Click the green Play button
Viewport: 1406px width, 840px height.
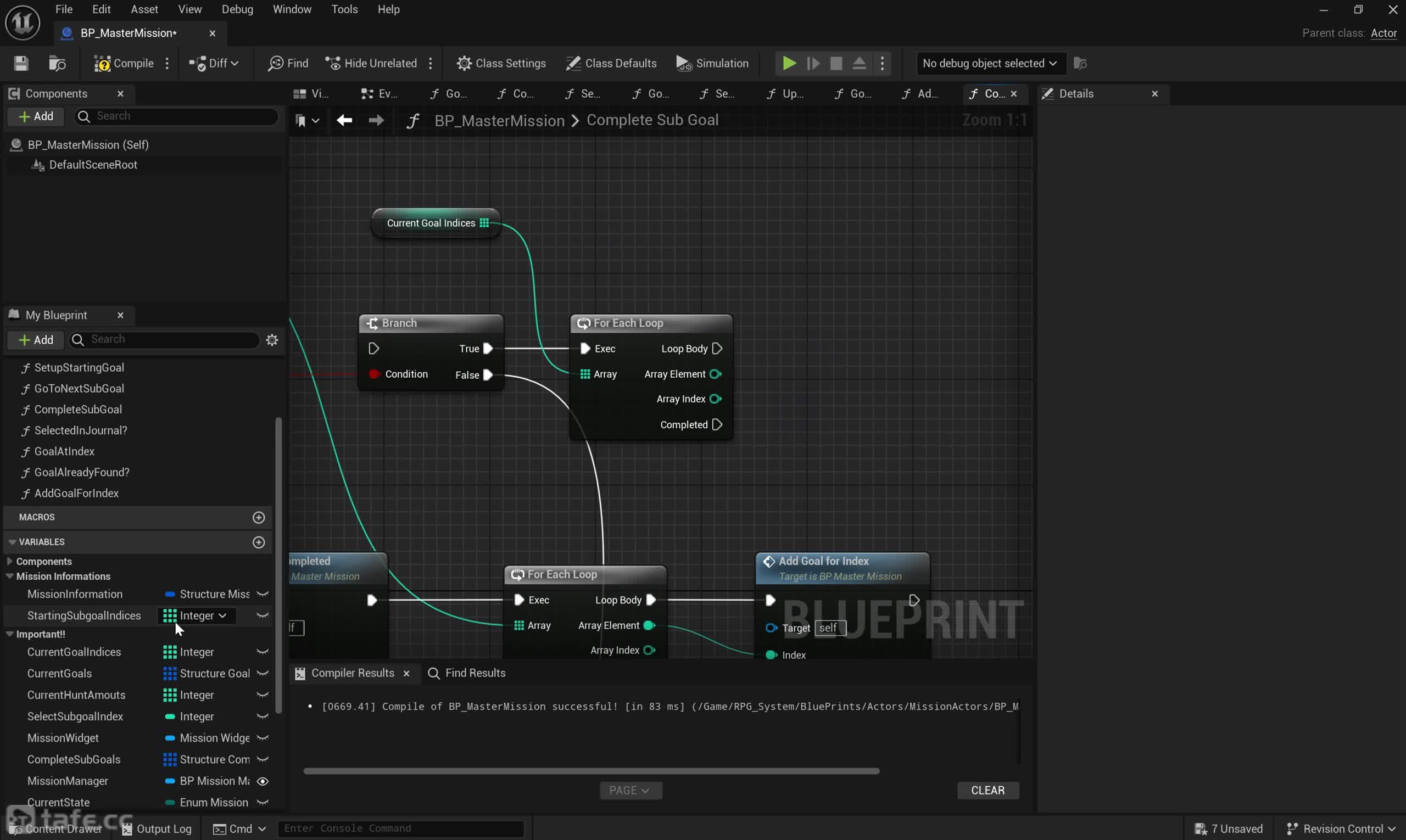[x=789, y=63]
